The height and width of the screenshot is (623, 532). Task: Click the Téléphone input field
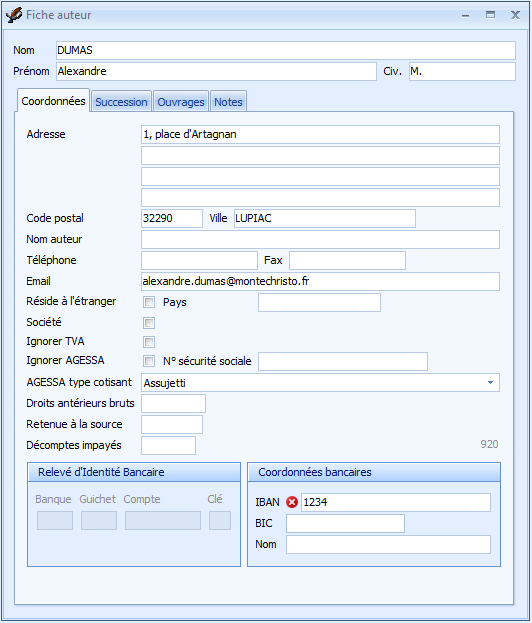tap(199, 260)
